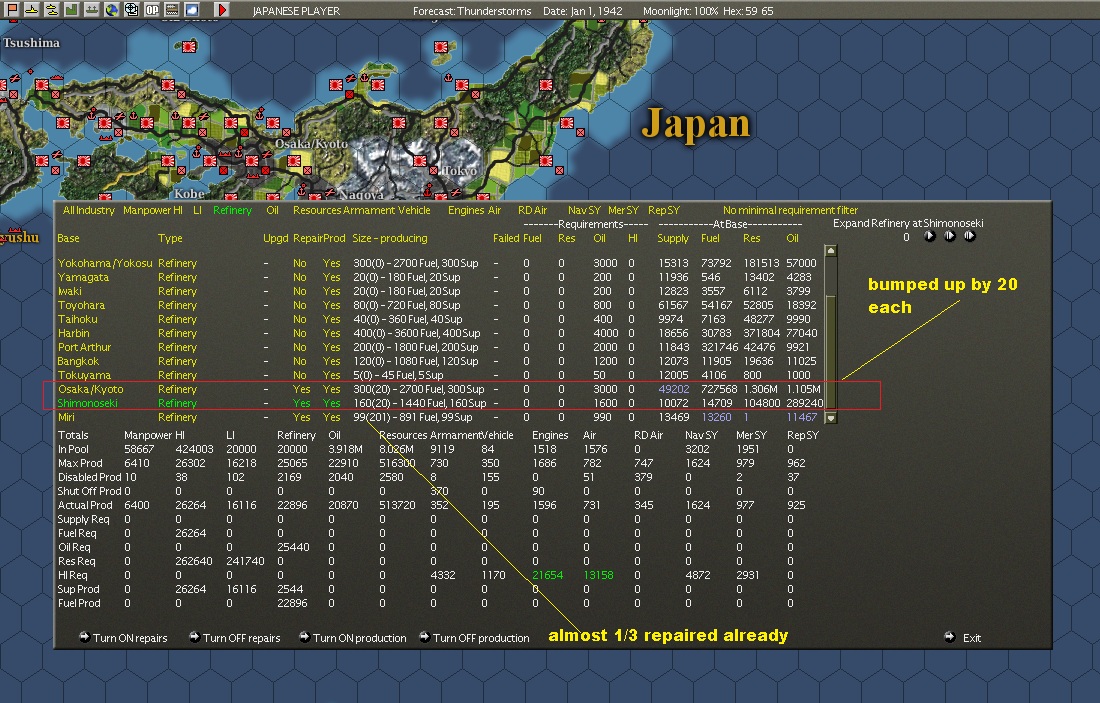Select the Nav SY filter tab
The height and width of the screenshot is (703, 1100).
click(584, 210)
